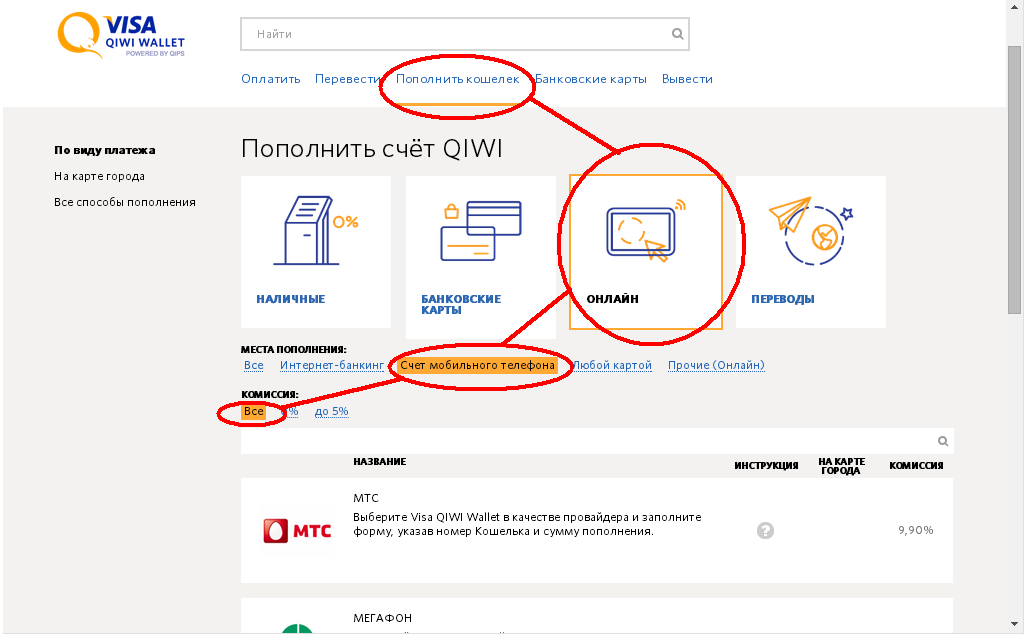1024x634 pixels.
Task: Filter places by Любой картой
Action: (x=612, y=366)
